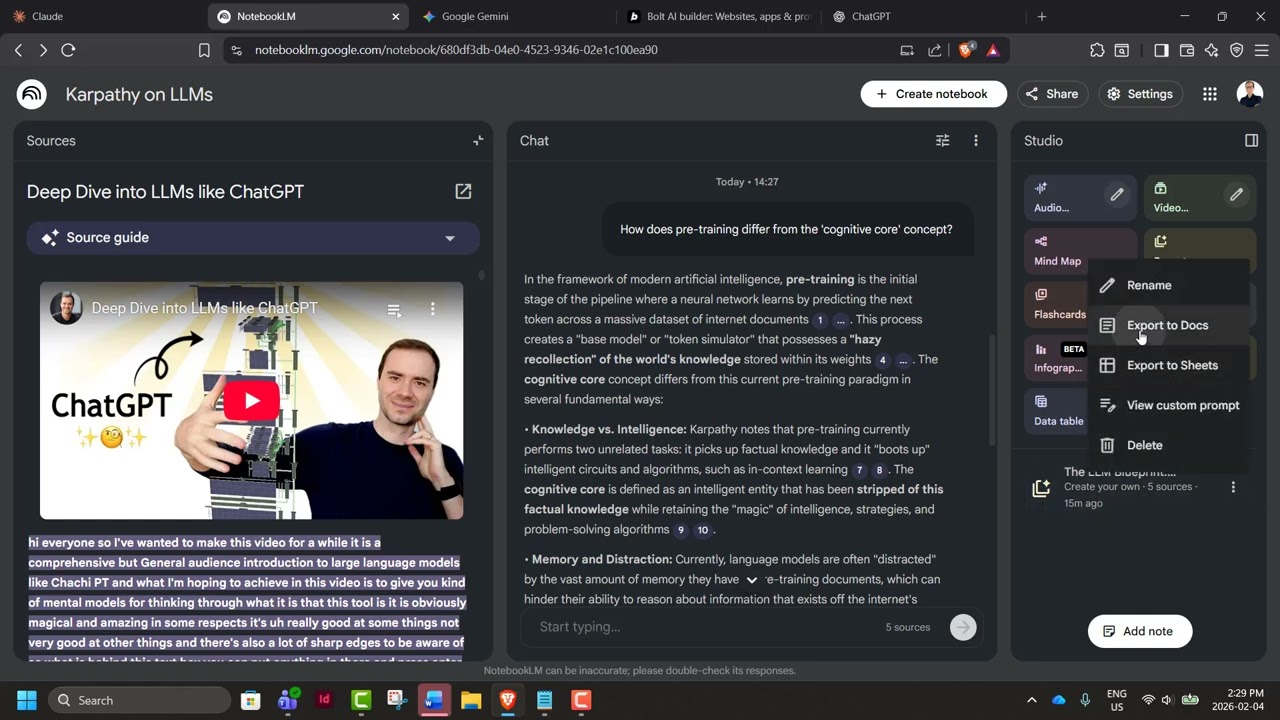Viewport: 1280px width, 720px height.
Task: Open Brave Wallet icon
Action: [1187, 50]
